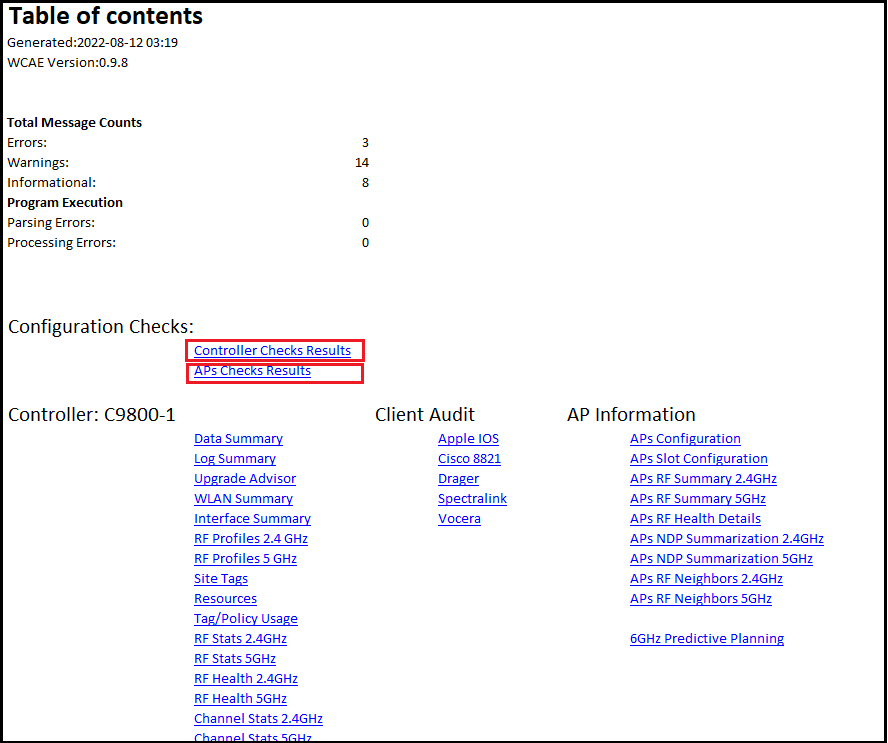Open the Drager client audit link
This screenshot has width=888, height=743.
point(458,479)
